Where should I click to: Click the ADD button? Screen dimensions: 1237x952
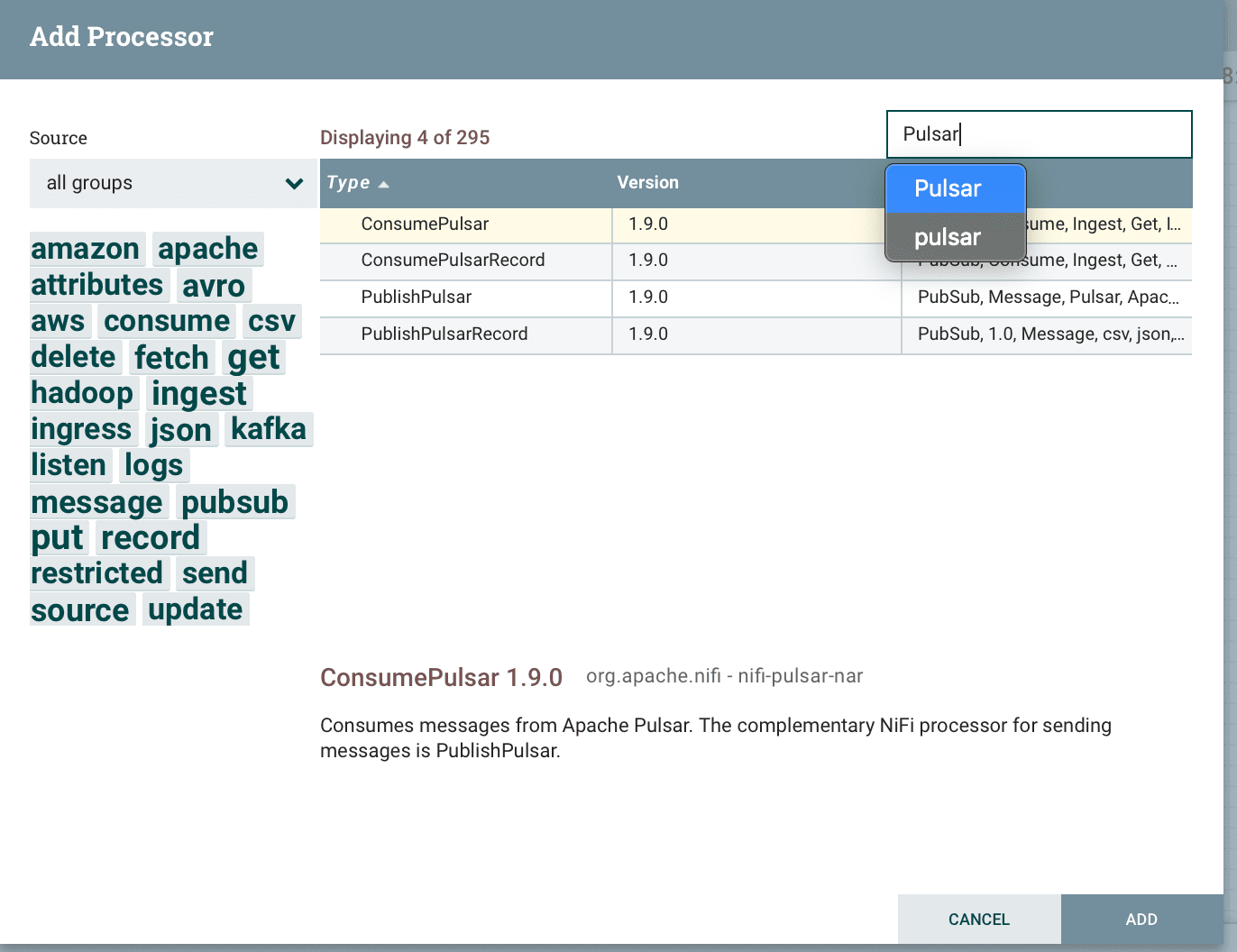pos(1141,920)
